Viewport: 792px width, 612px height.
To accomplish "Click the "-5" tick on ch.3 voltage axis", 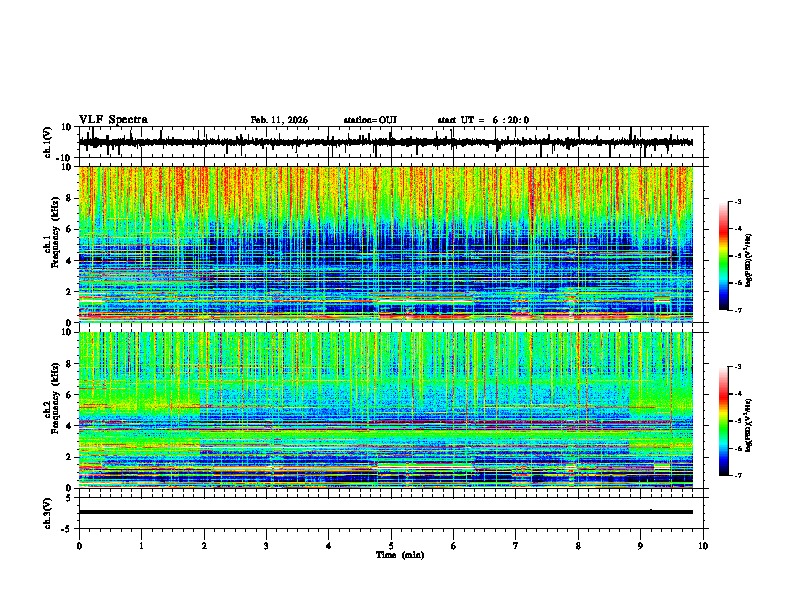I will coord(68,529).
